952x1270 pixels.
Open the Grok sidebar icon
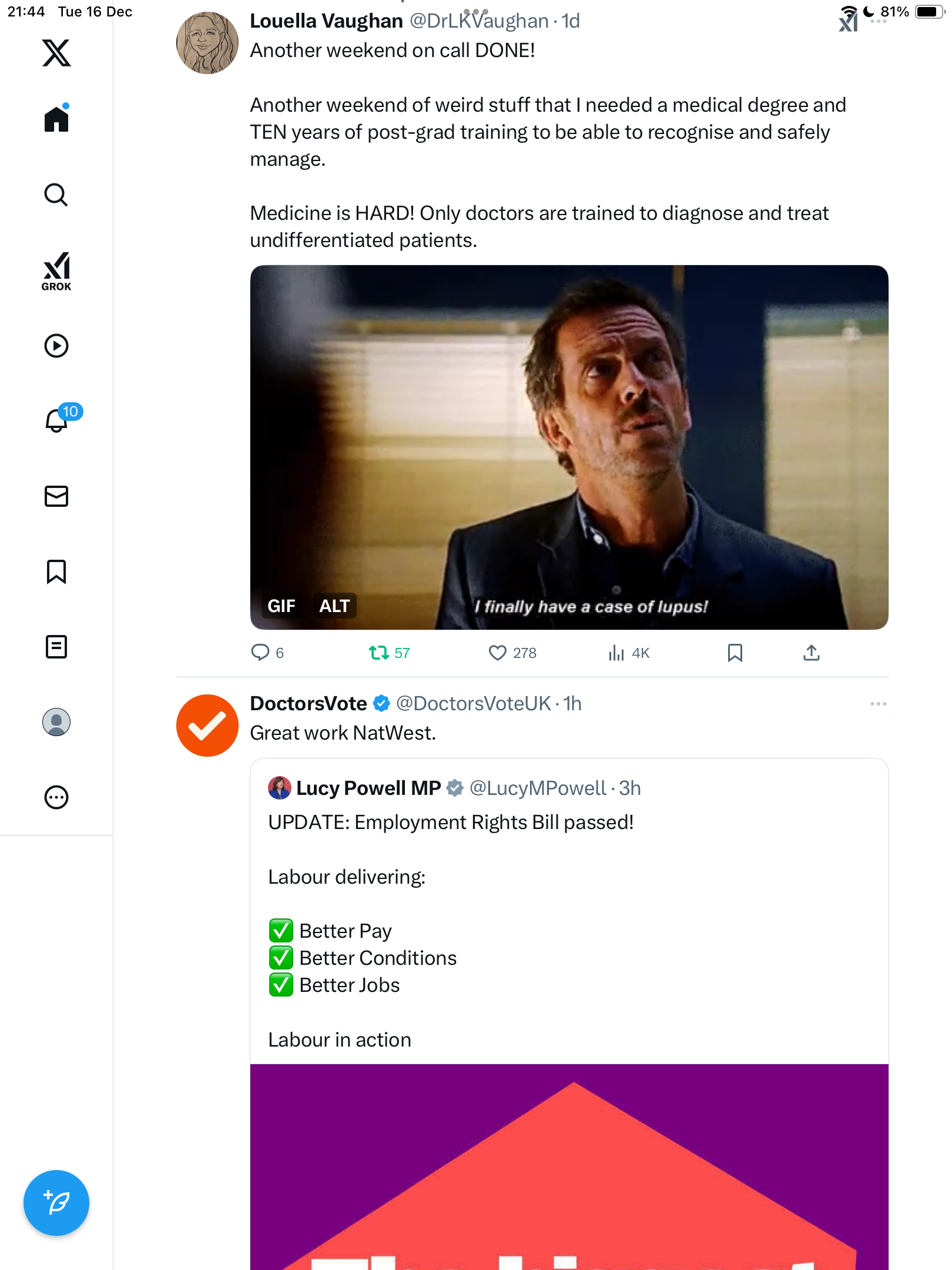pos(56,271)
